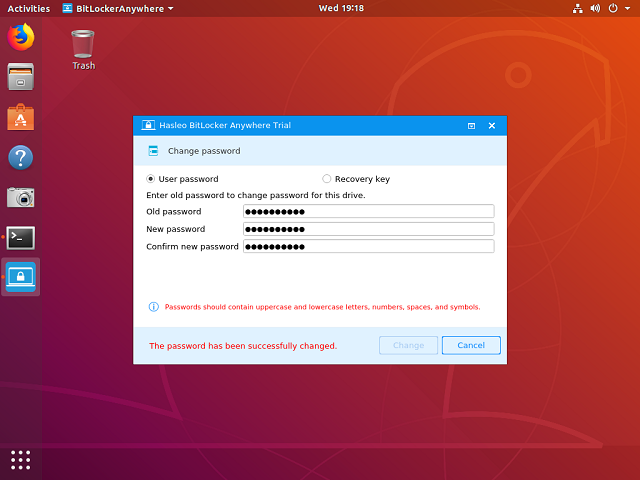Click the red password requirements hint text
The image size is (640, 480).
point(322,307)
